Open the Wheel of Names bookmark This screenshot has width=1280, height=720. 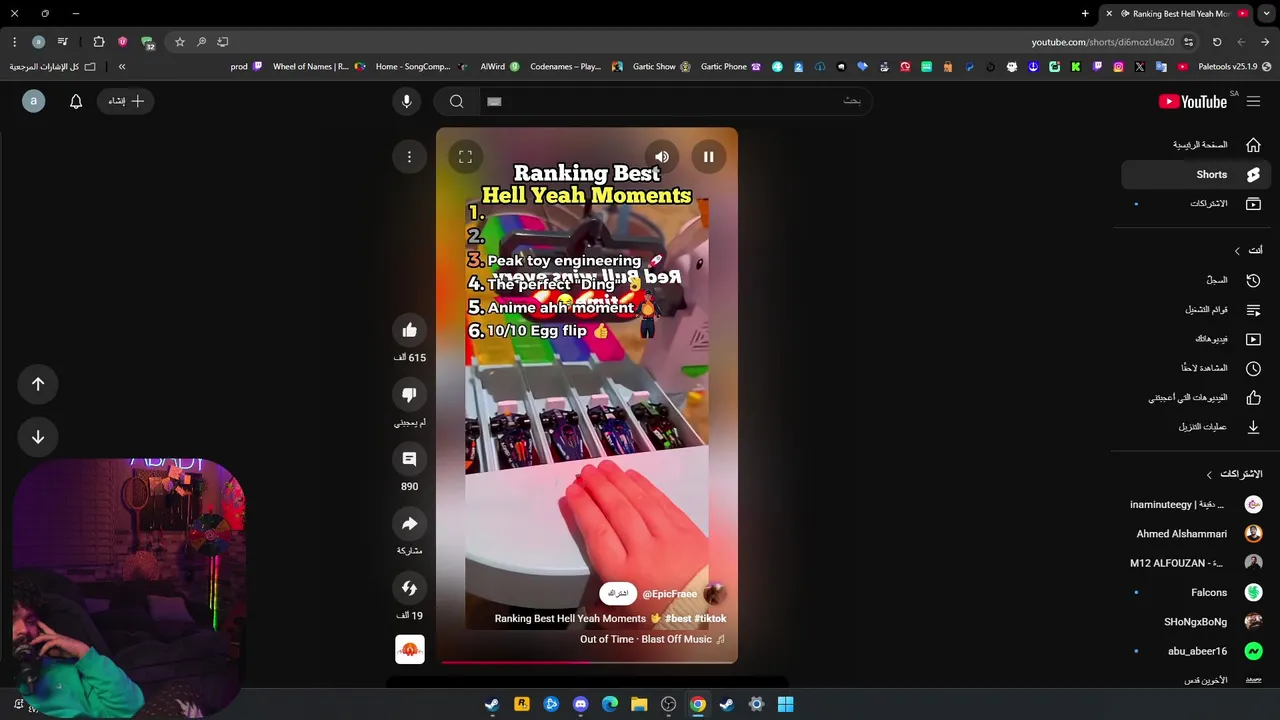318,67
